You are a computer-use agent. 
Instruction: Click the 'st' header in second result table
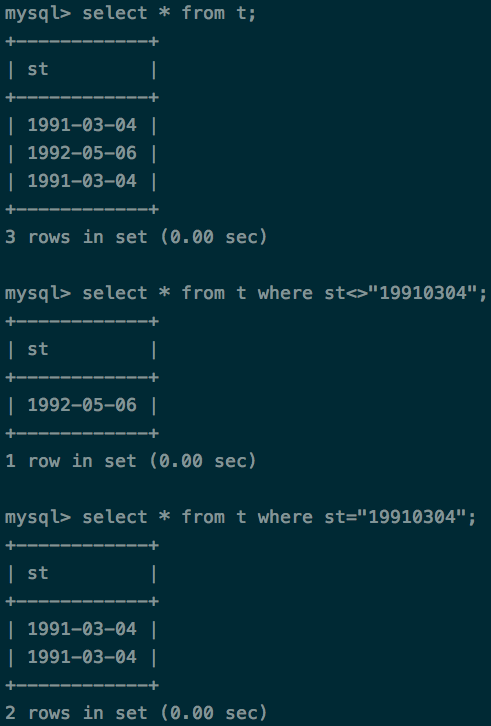38,349
